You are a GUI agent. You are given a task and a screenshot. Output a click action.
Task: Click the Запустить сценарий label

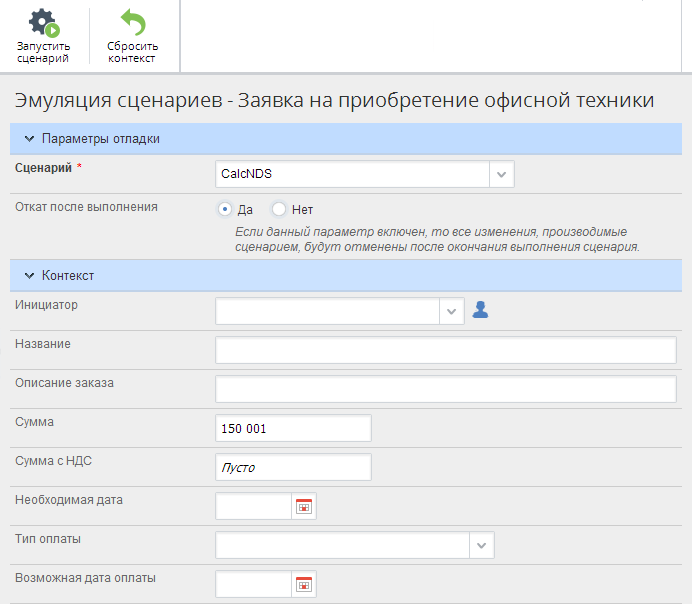point(43,52)
